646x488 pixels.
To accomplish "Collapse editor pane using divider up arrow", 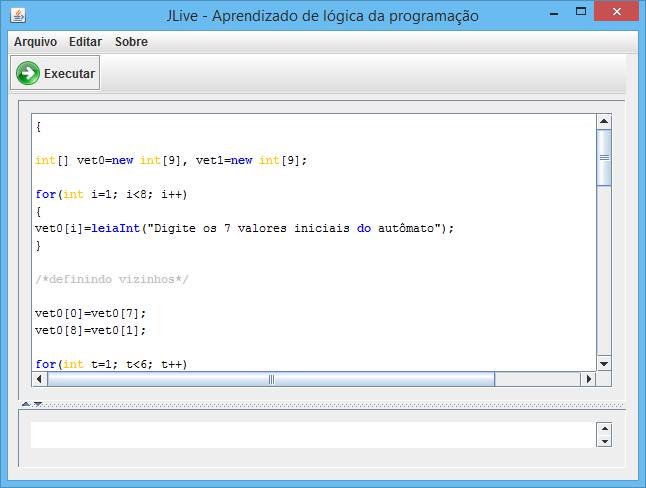I will [26, 404].
